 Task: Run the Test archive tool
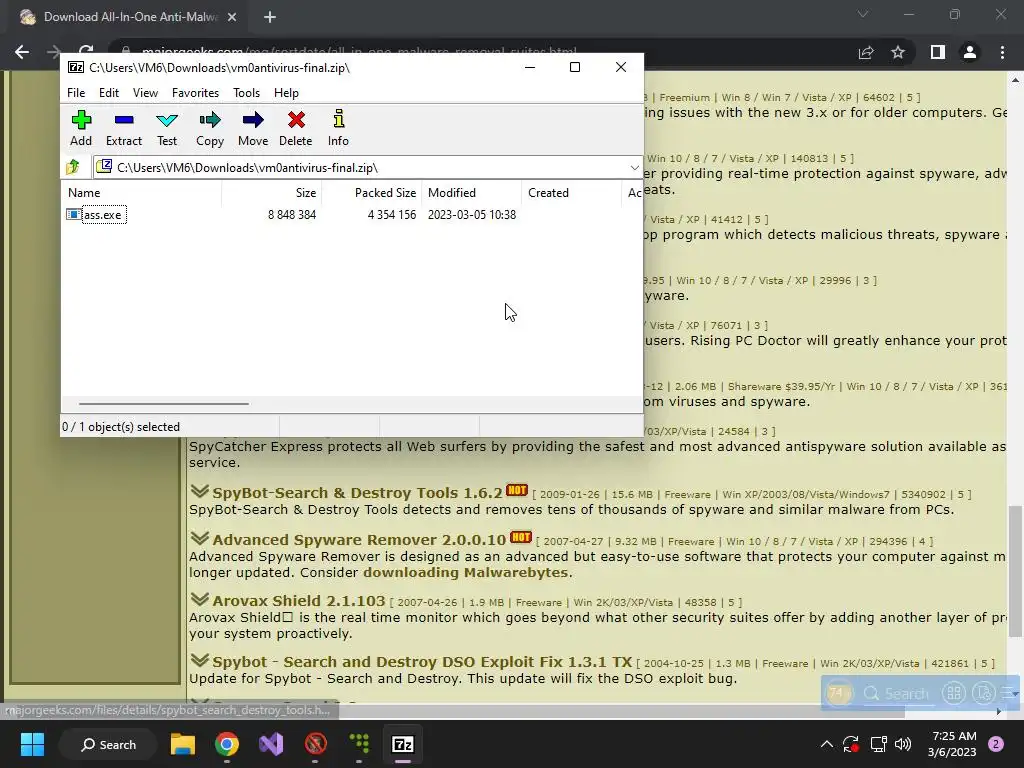coord(167,129)
